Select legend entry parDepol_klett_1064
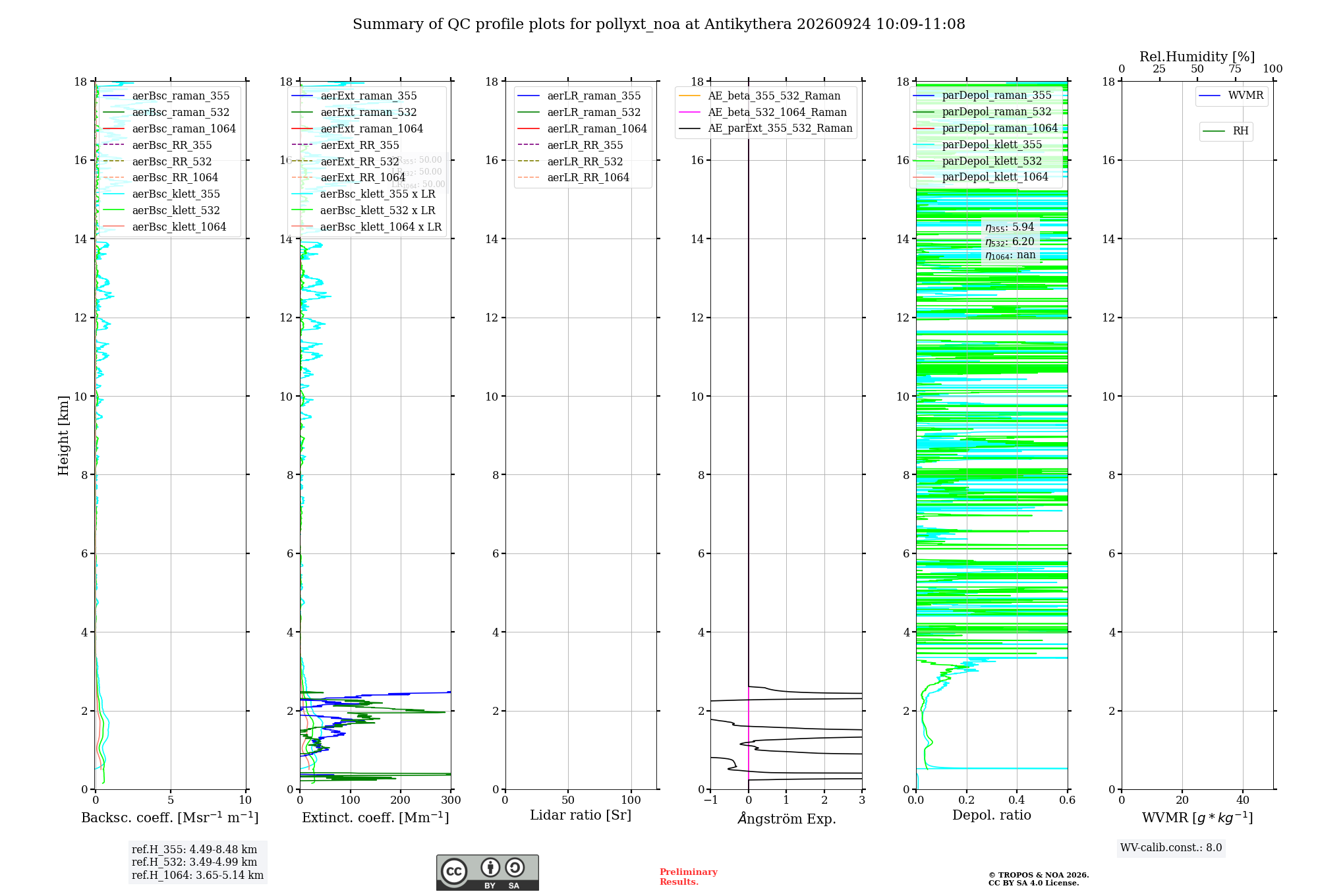This screenshot has width=1318, height=896. tap(981, 177)
